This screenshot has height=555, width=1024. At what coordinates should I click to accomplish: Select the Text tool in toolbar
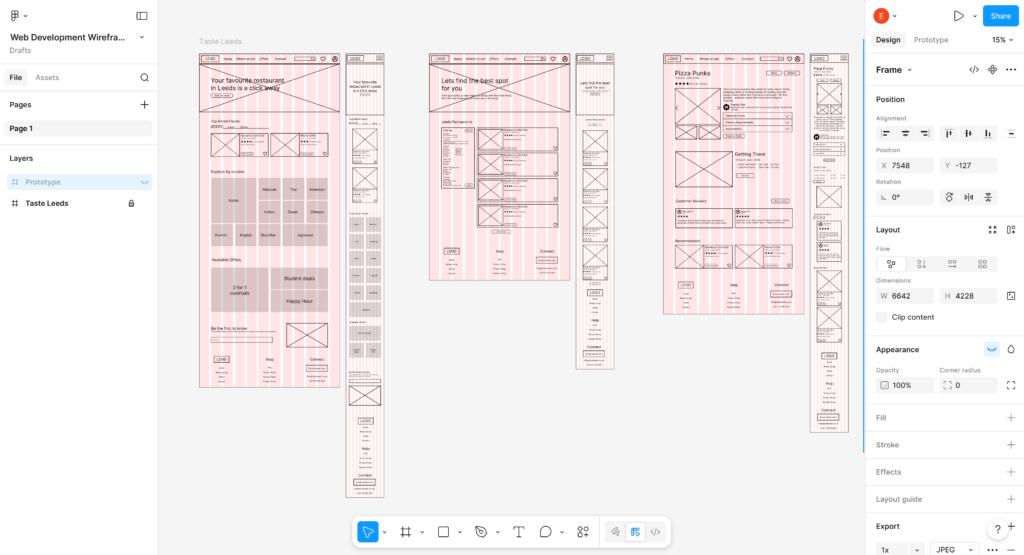tap(518, 532)
